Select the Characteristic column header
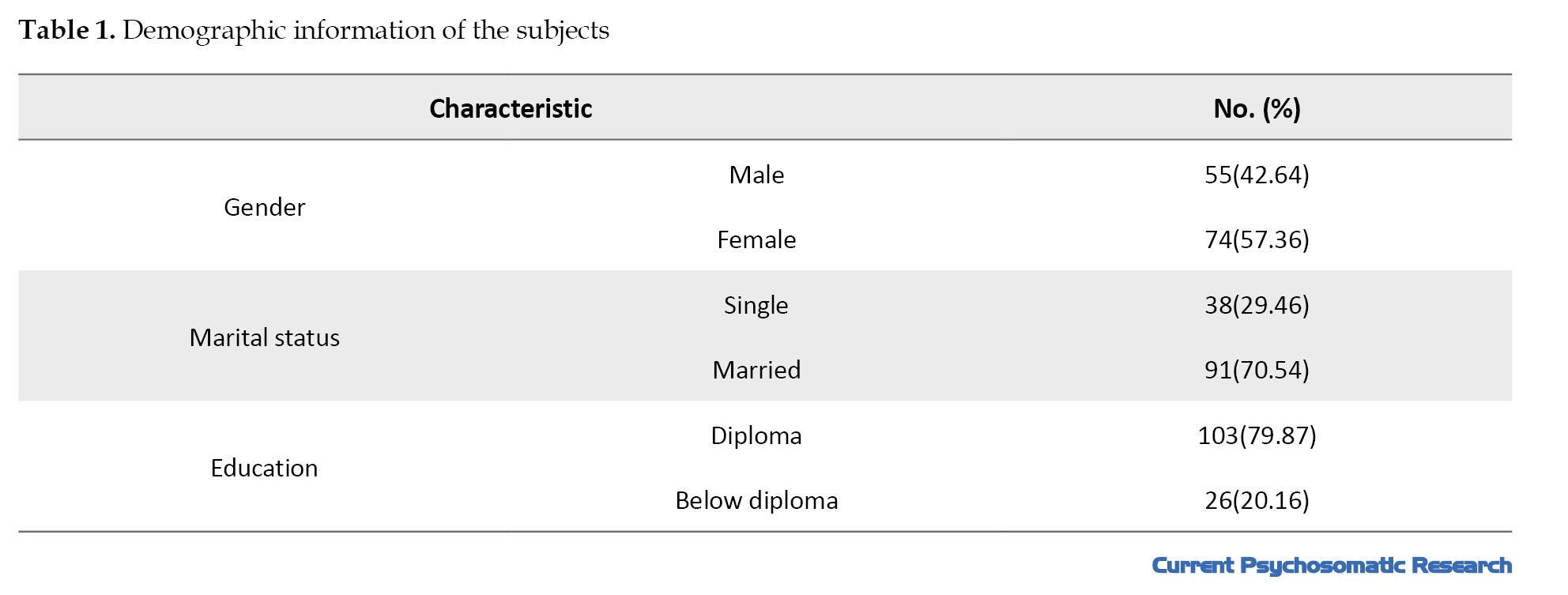Image resolution: width=1568 pixels, height=595 pixels. point(511,108)
